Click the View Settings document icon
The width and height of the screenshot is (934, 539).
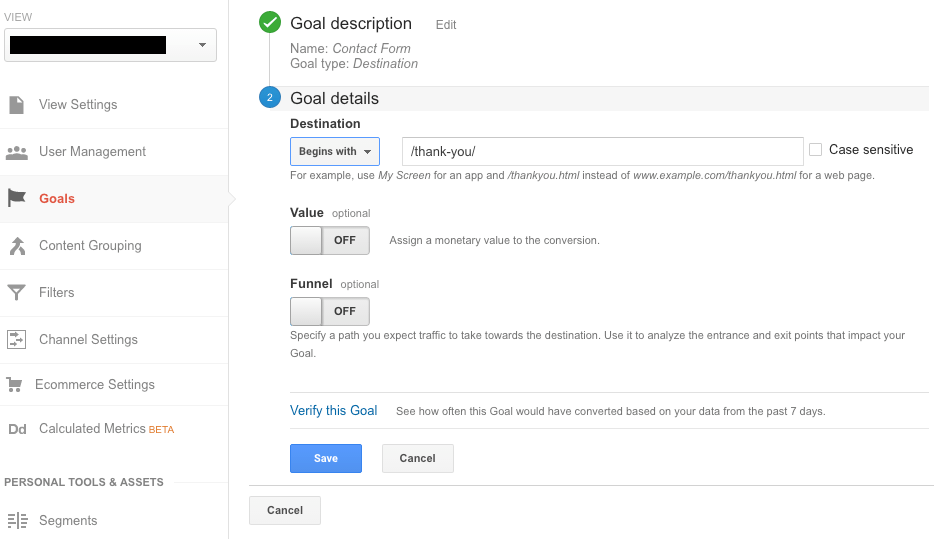[17, 105]
